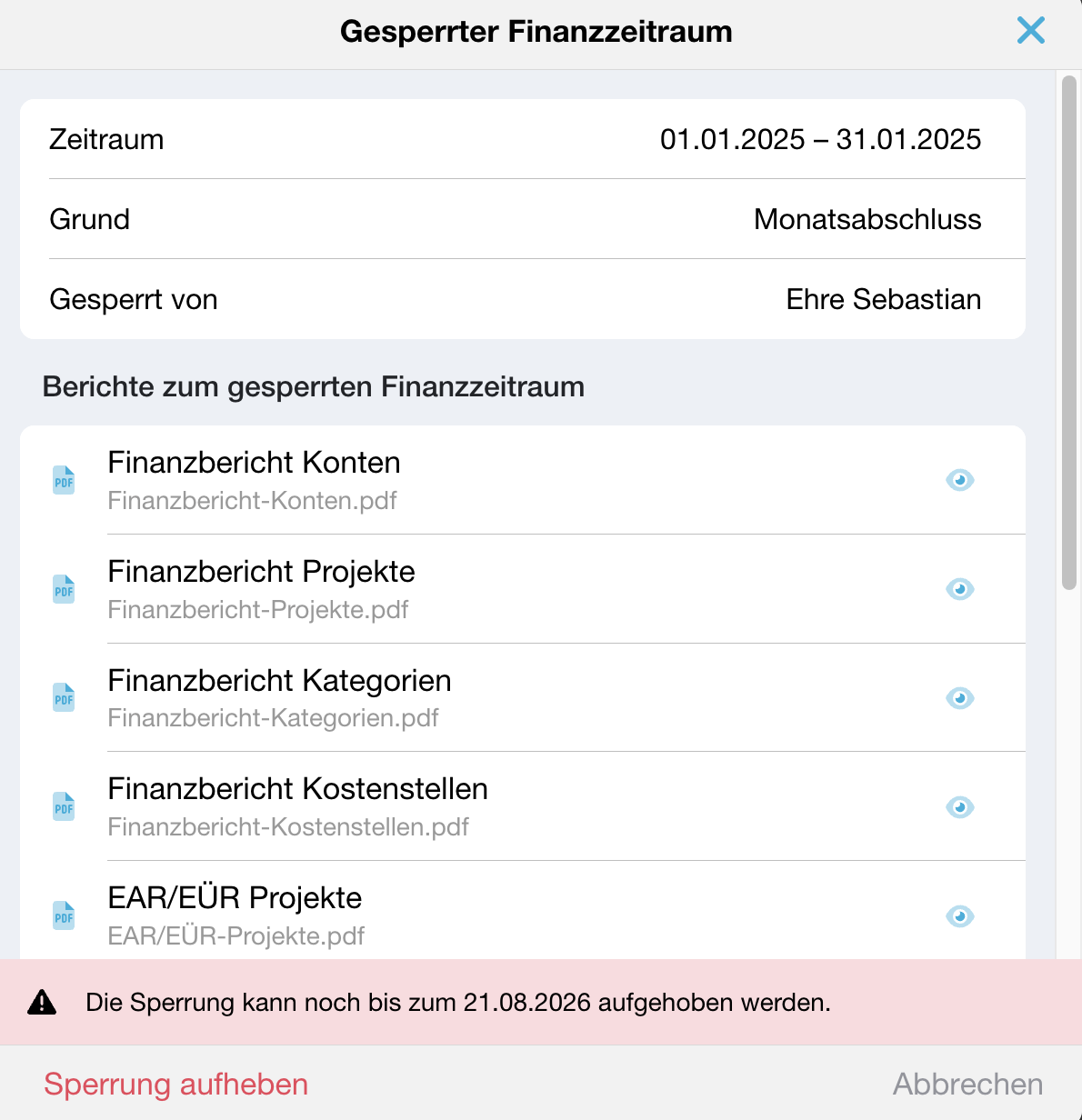This screenshot has width=1082, height=1120.
Task: Preview the Finanzbericht Projekte report via eye icon
Action: tap(960, 589)
